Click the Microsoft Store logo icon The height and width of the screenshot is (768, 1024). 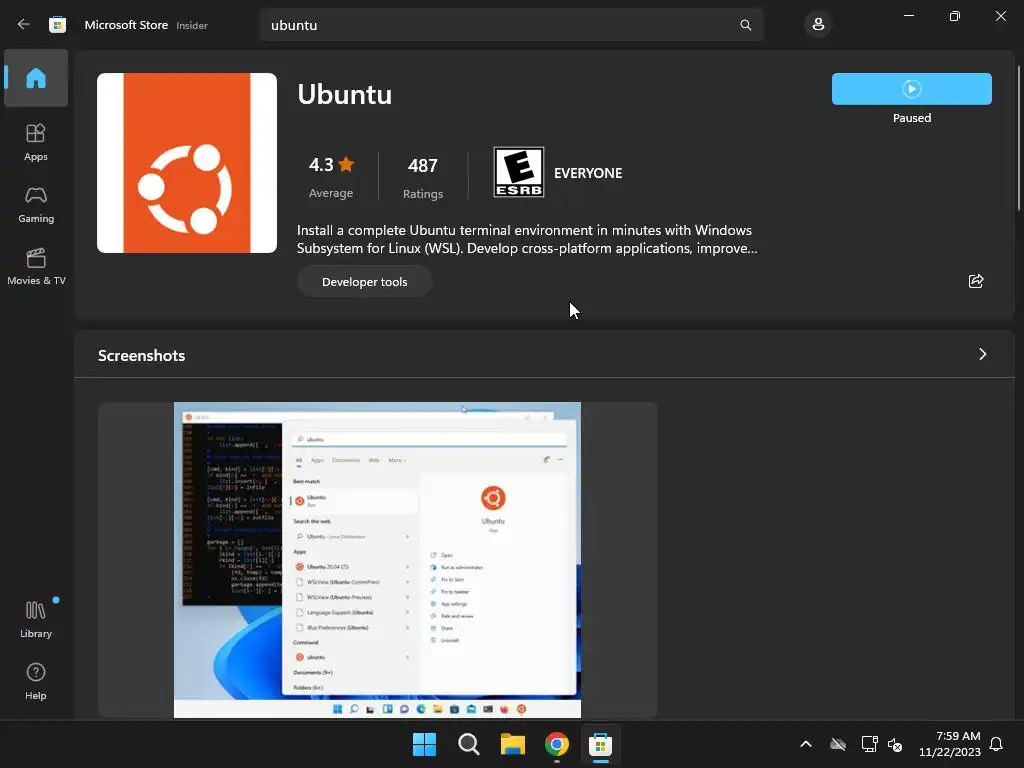(57, 25)
